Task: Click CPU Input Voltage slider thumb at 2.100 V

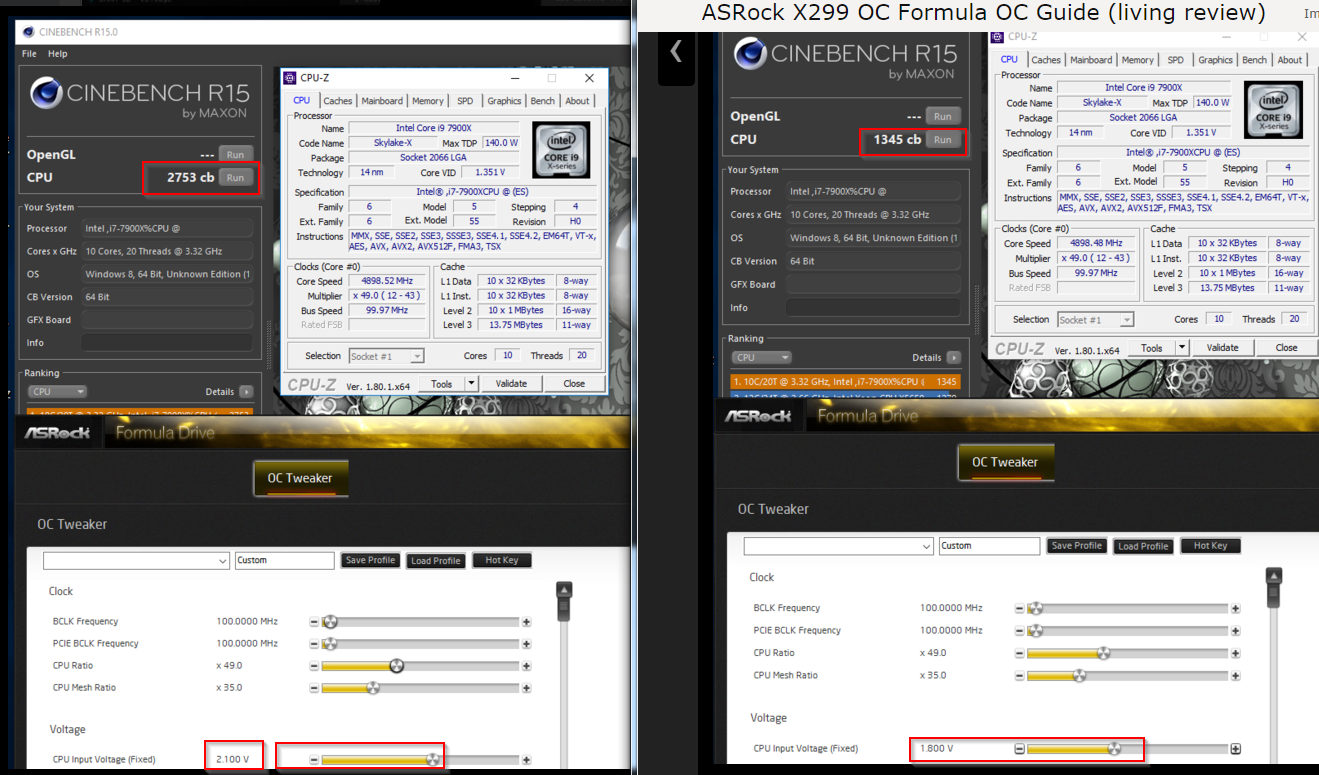Action: point(432,760)
